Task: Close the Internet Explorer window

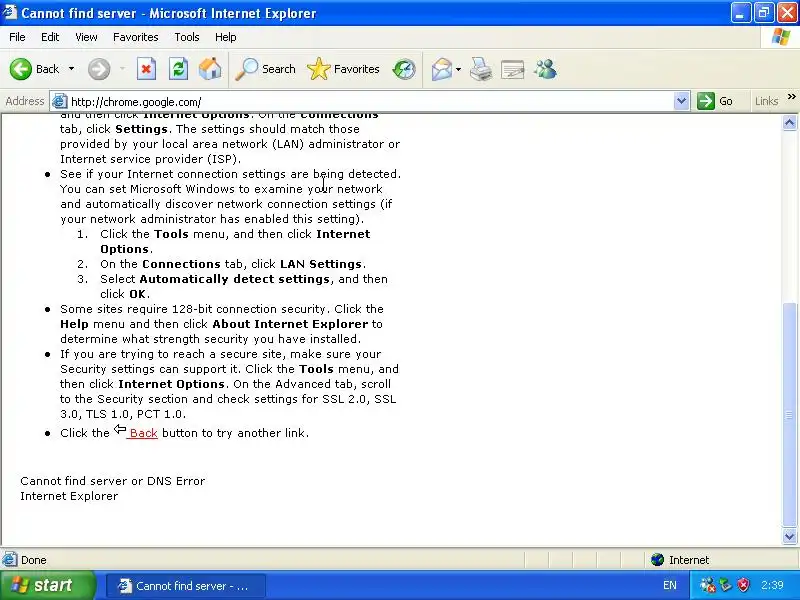Action: click(x=787, y=13)
